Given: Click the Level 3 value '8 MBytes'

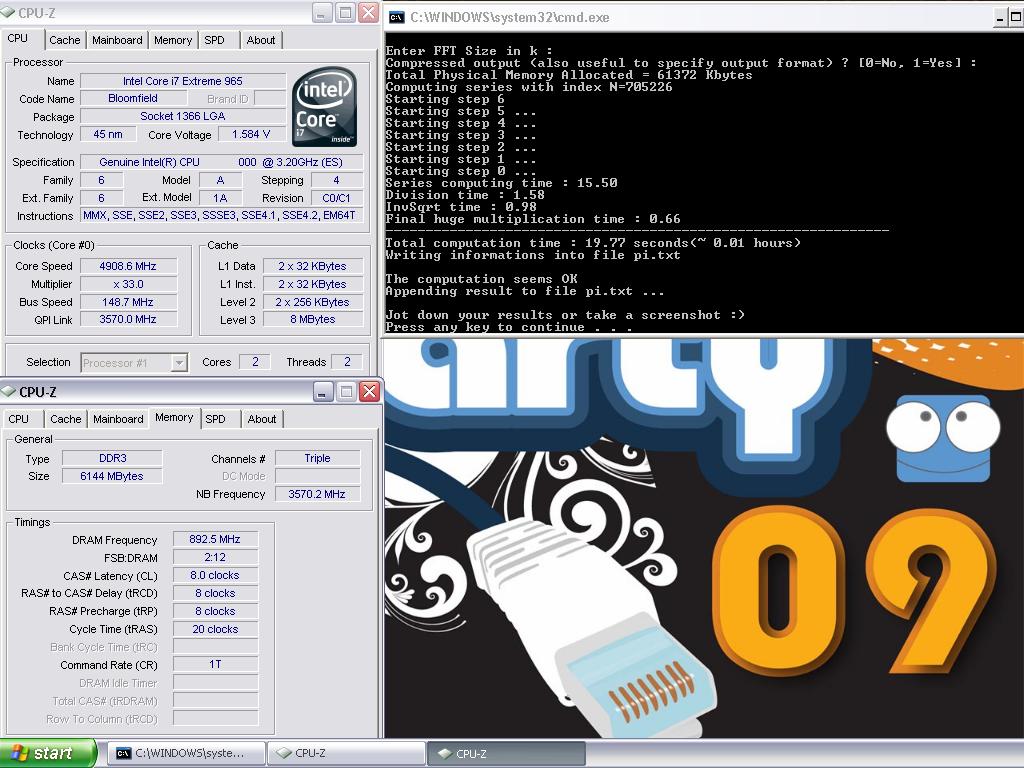Looking at the screenshot, I should [312, 319].
